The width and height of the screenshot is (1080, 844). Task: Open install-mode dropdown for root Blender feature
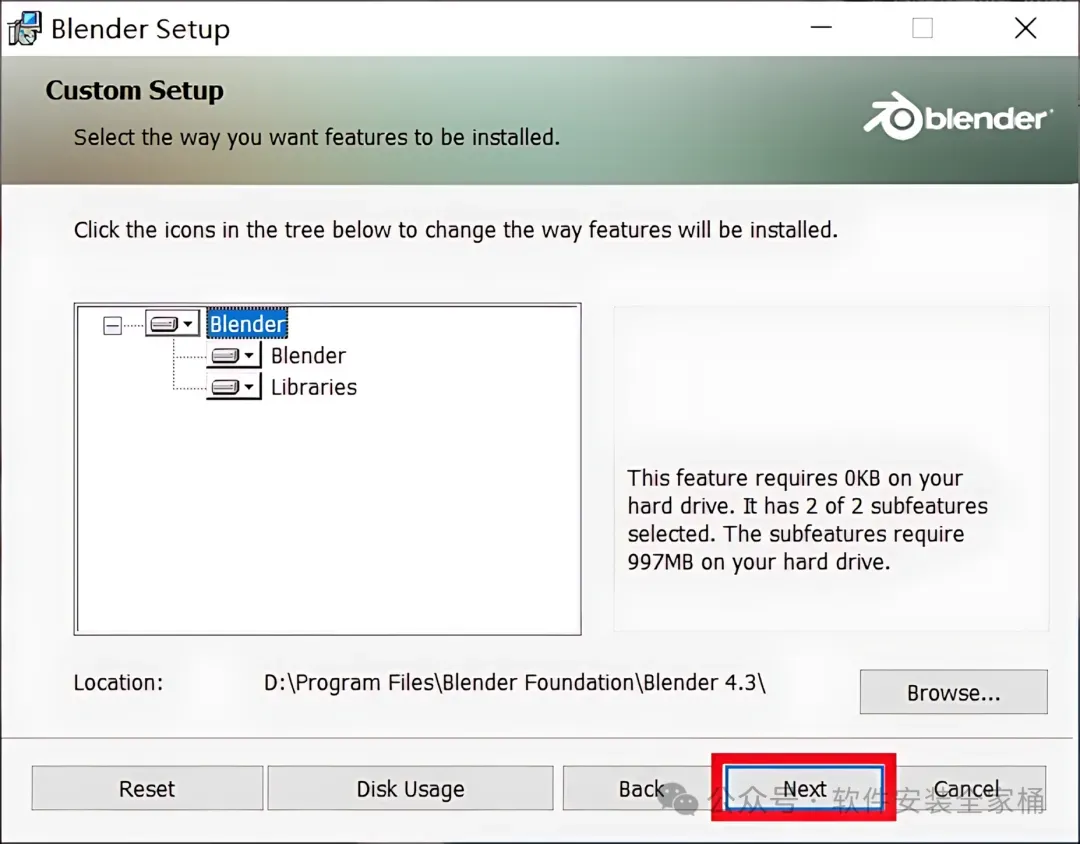pyautogui.click(x=172, y=323)
